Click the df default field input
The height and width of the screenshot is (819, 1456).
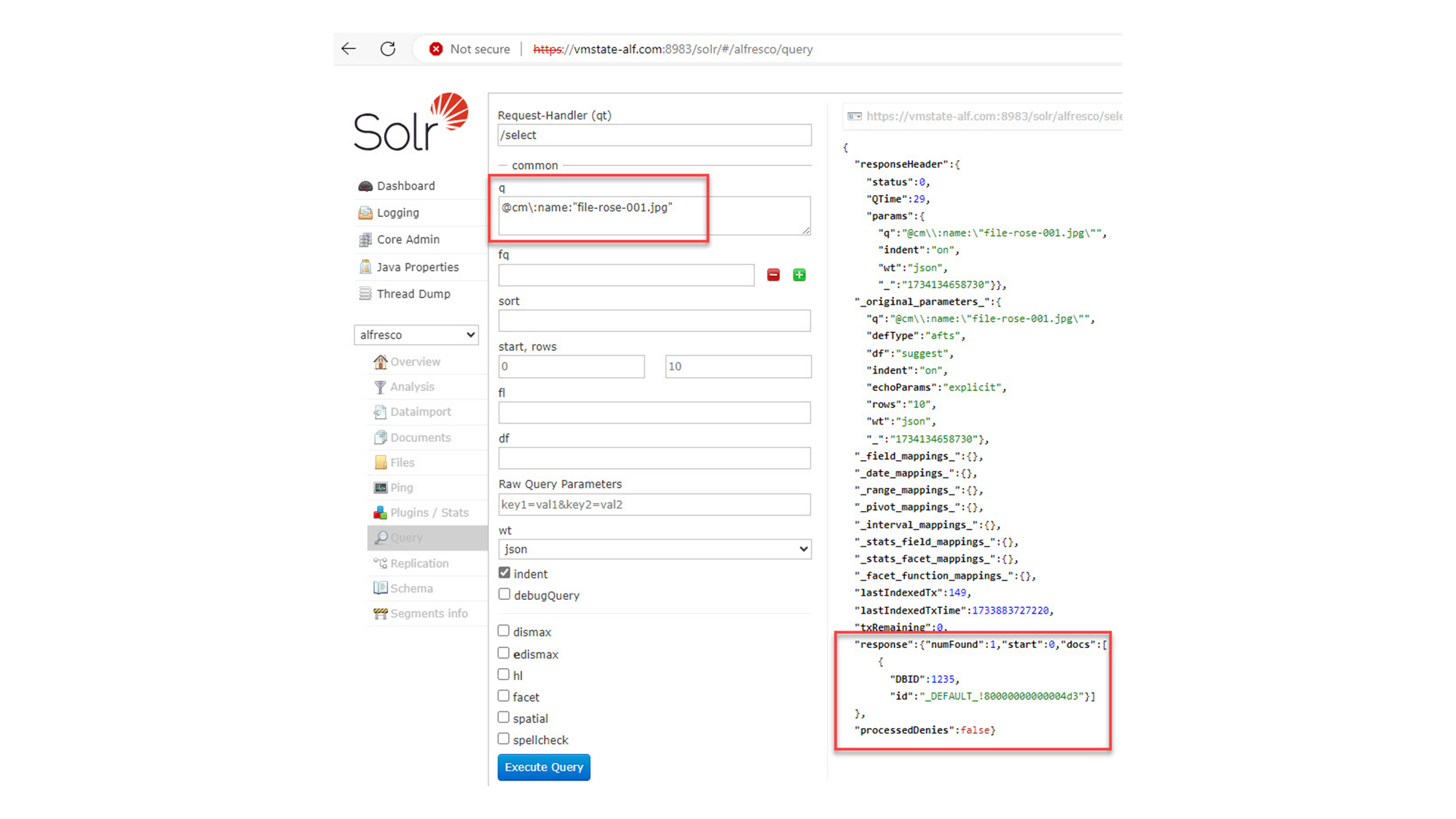[x=654, y=458]
